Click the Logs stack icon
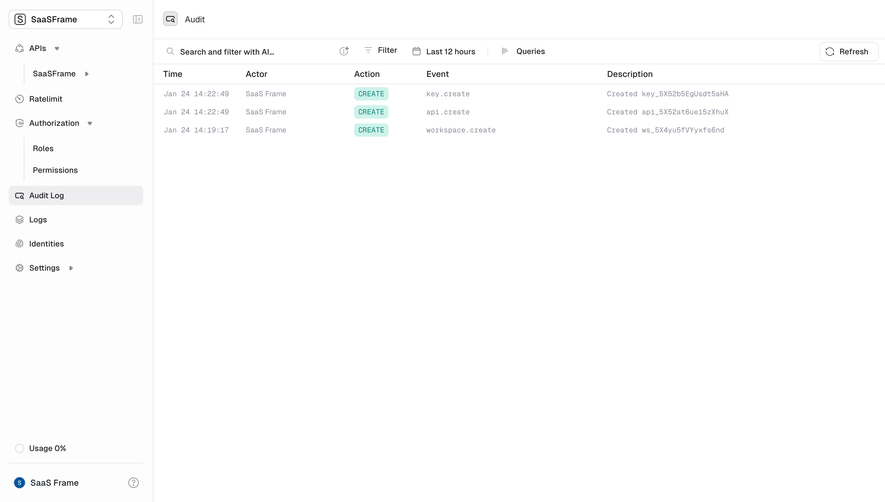Image resolution: width=885 pixels, height=502 pixels. 19,220
